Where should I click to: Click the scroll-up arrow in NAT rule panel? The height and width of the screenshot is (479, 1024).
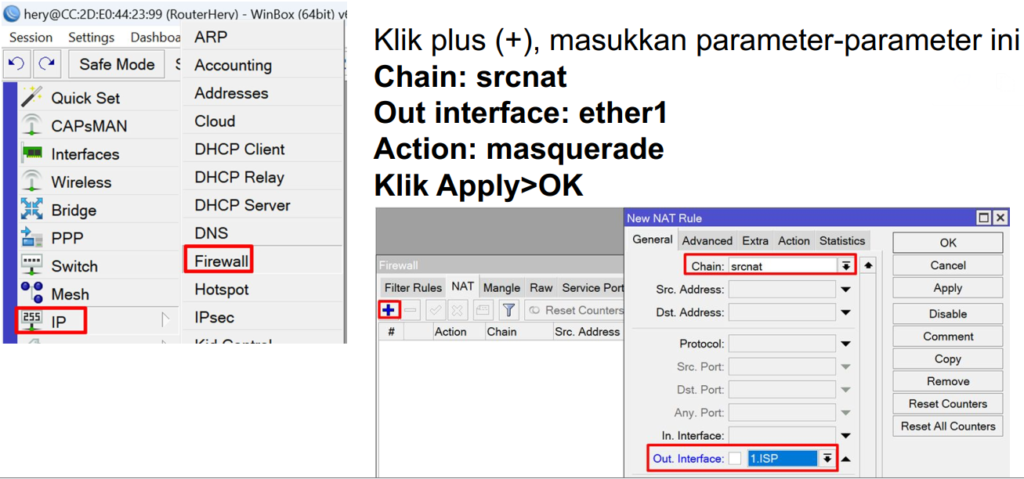(867, 266)
